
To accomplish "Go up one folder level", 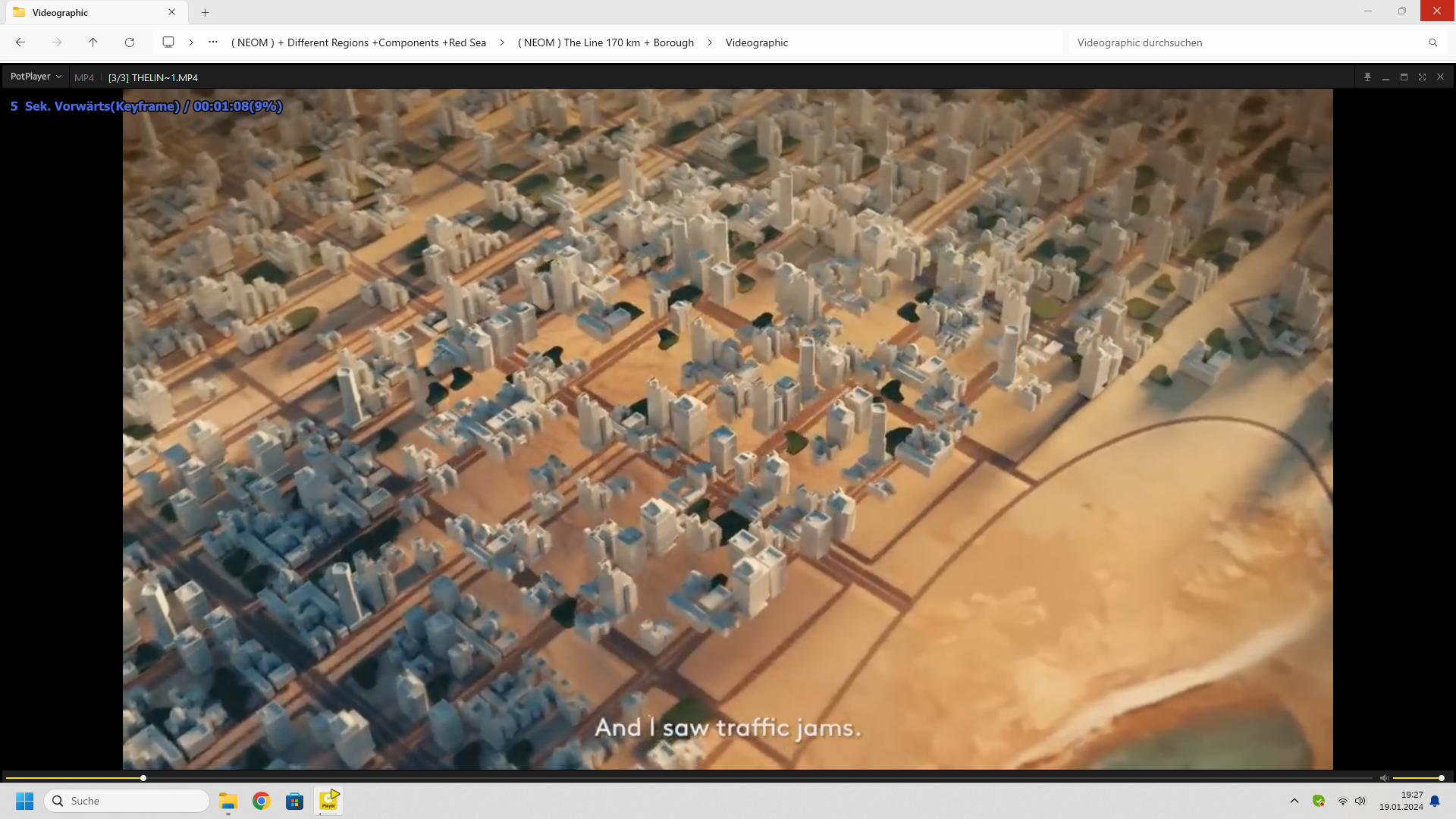I will [x=93, y=42].
